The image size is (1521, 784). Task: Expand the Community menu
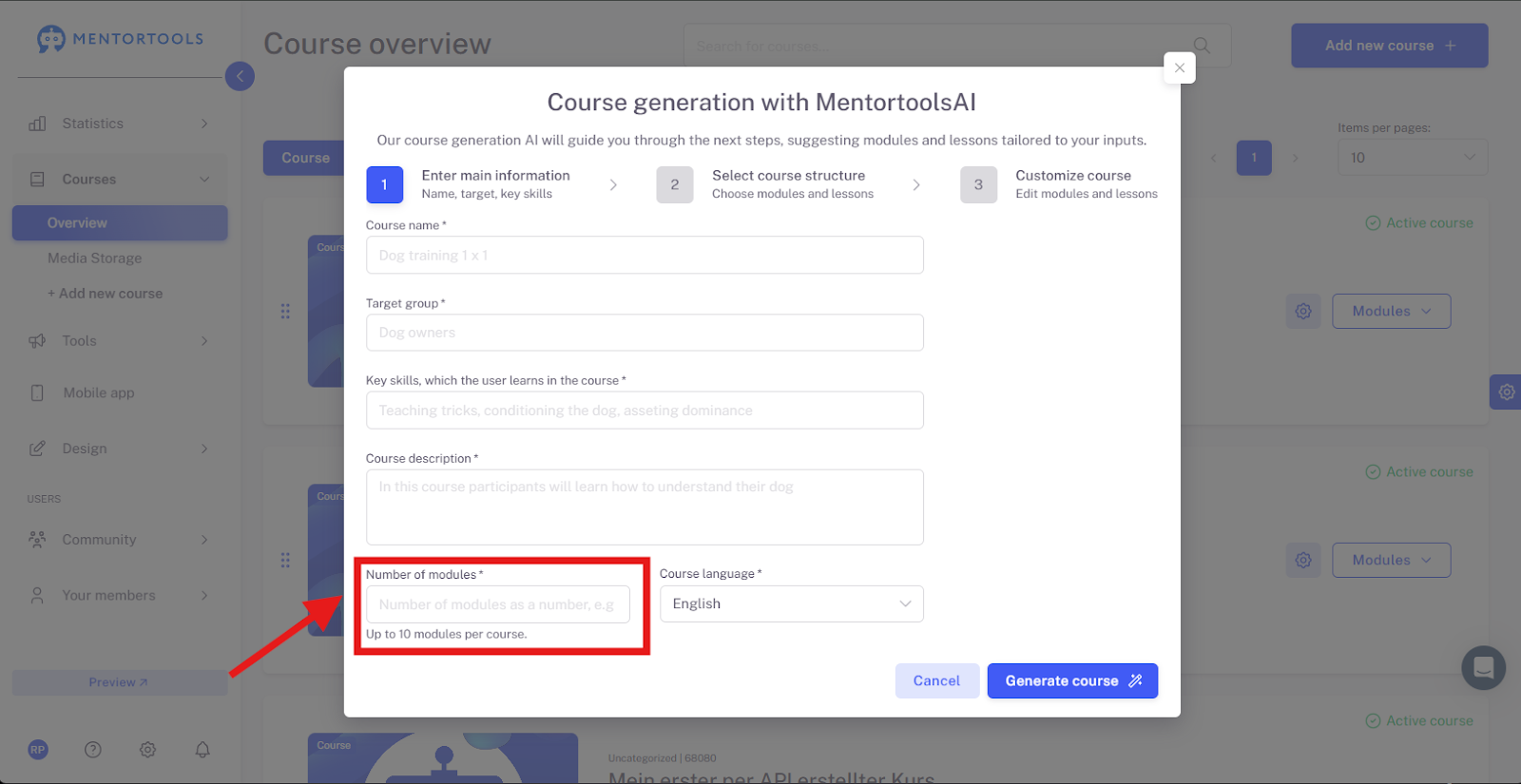tap(204, 540)
